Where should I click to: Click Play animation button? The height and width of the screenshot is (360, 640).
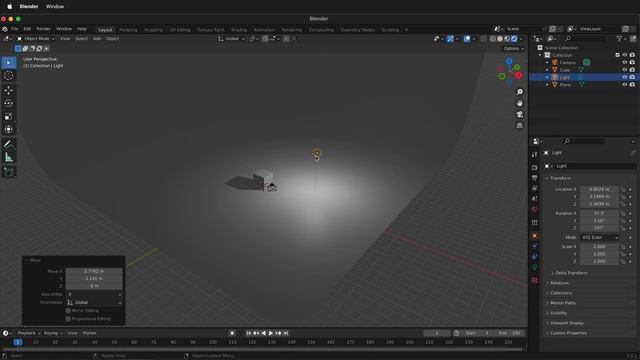click(x=271, y=333)
